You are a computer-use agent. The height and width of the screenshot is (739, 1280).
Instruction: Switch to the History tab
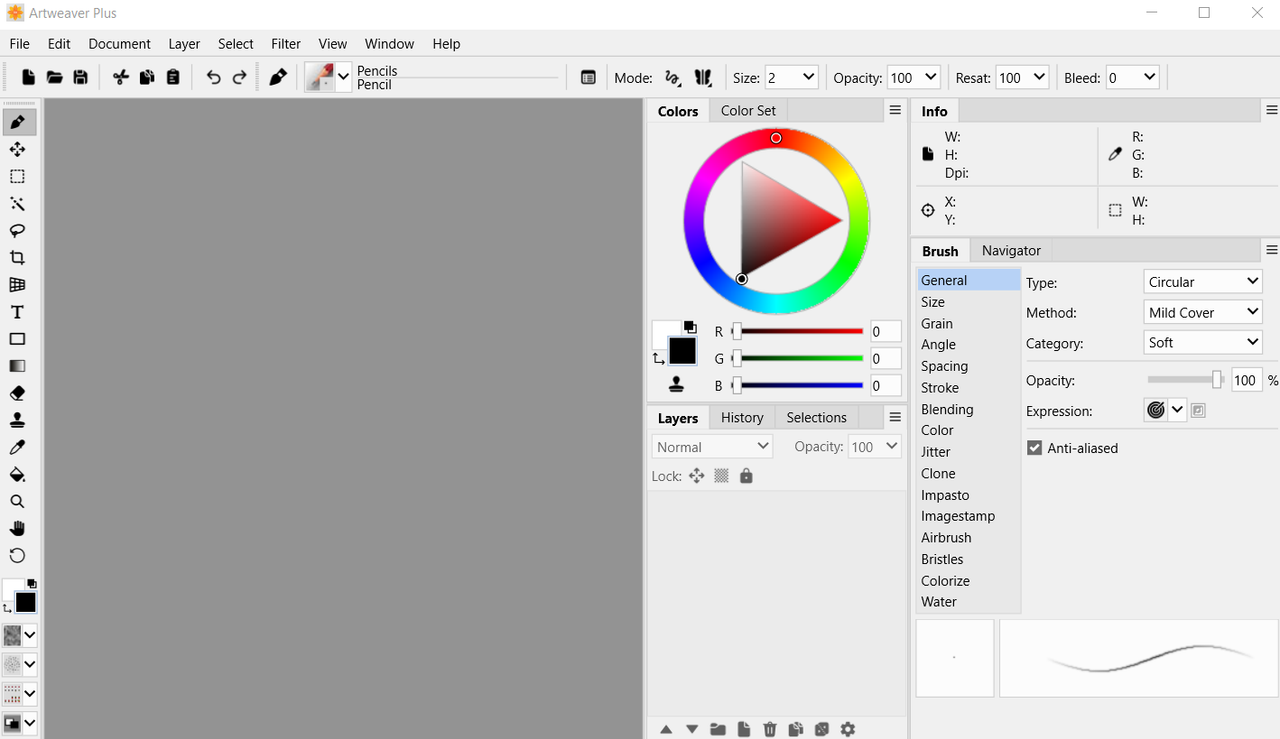[x=742, y=417]
